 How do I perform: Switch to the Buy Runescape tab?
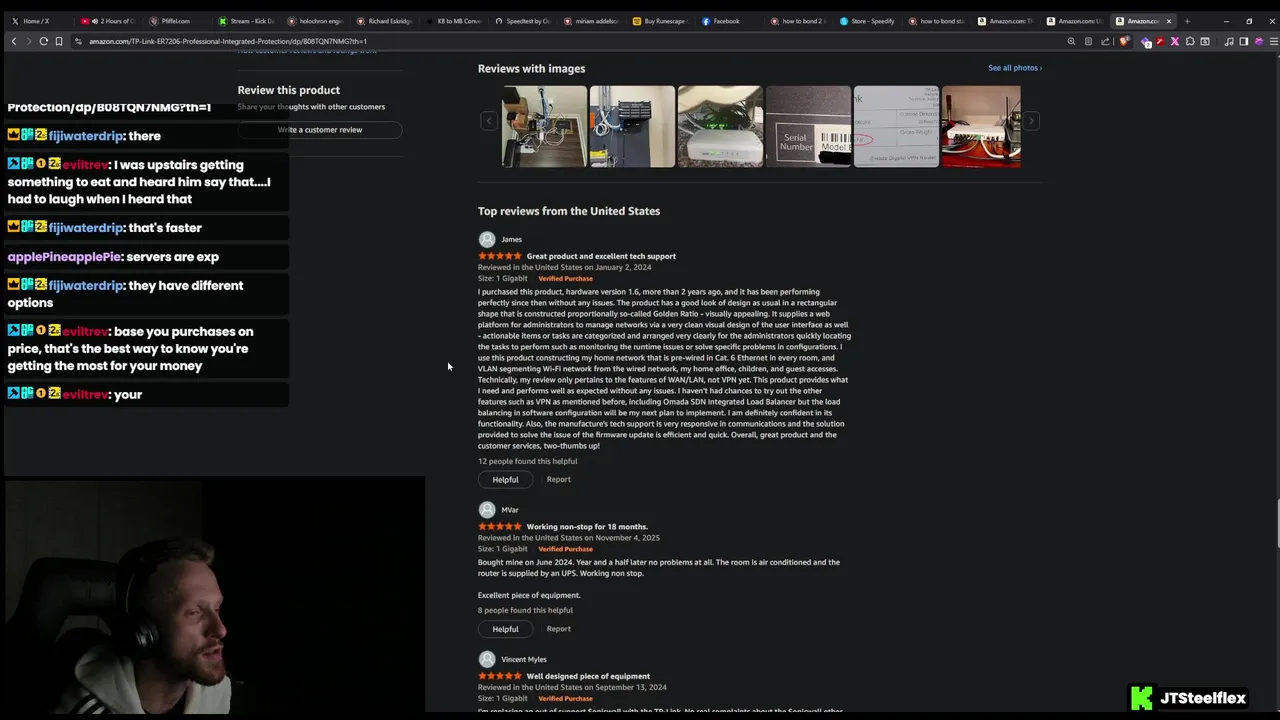click(660, 21)
